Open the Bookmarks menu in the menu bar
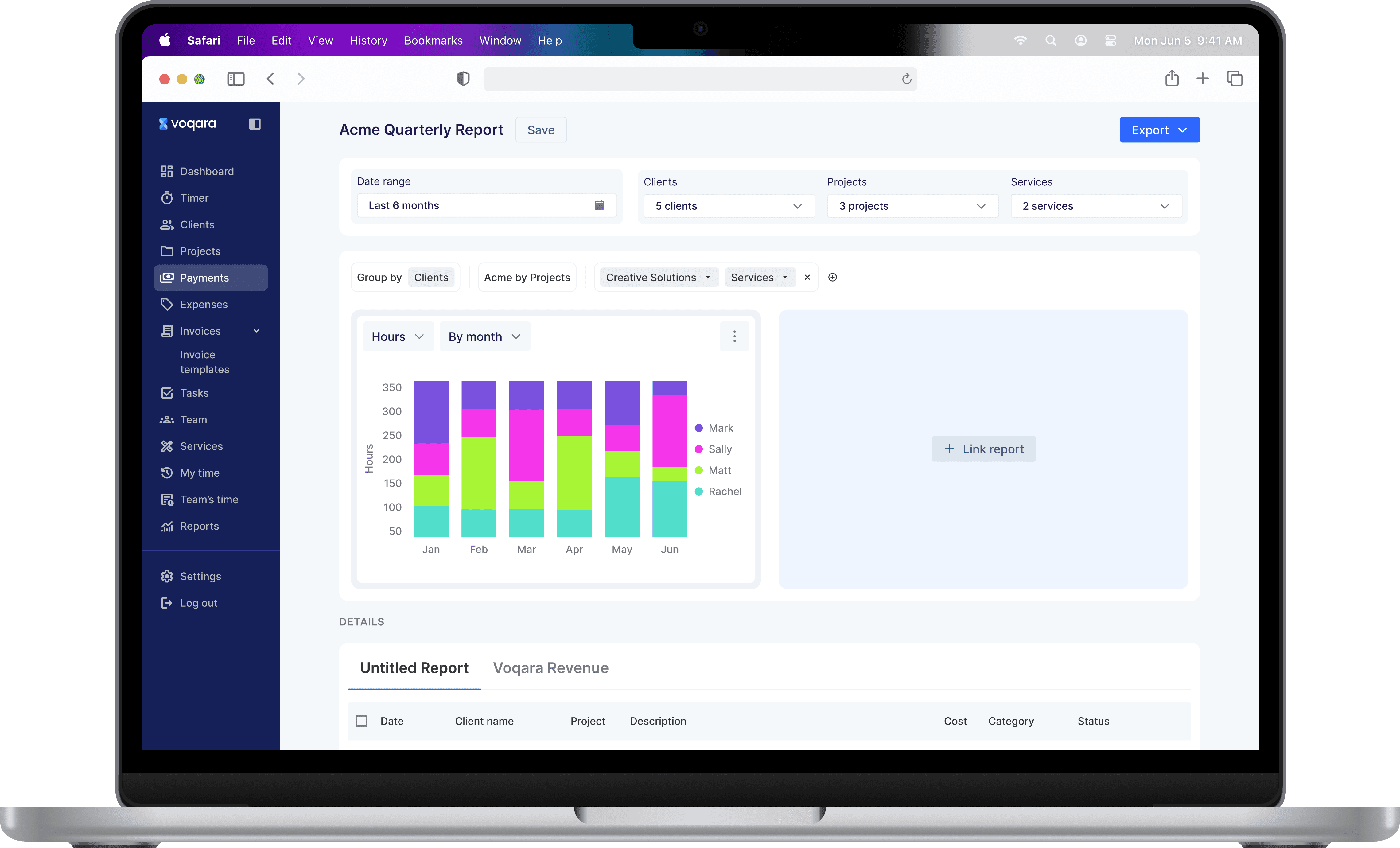 click(433, 40)
